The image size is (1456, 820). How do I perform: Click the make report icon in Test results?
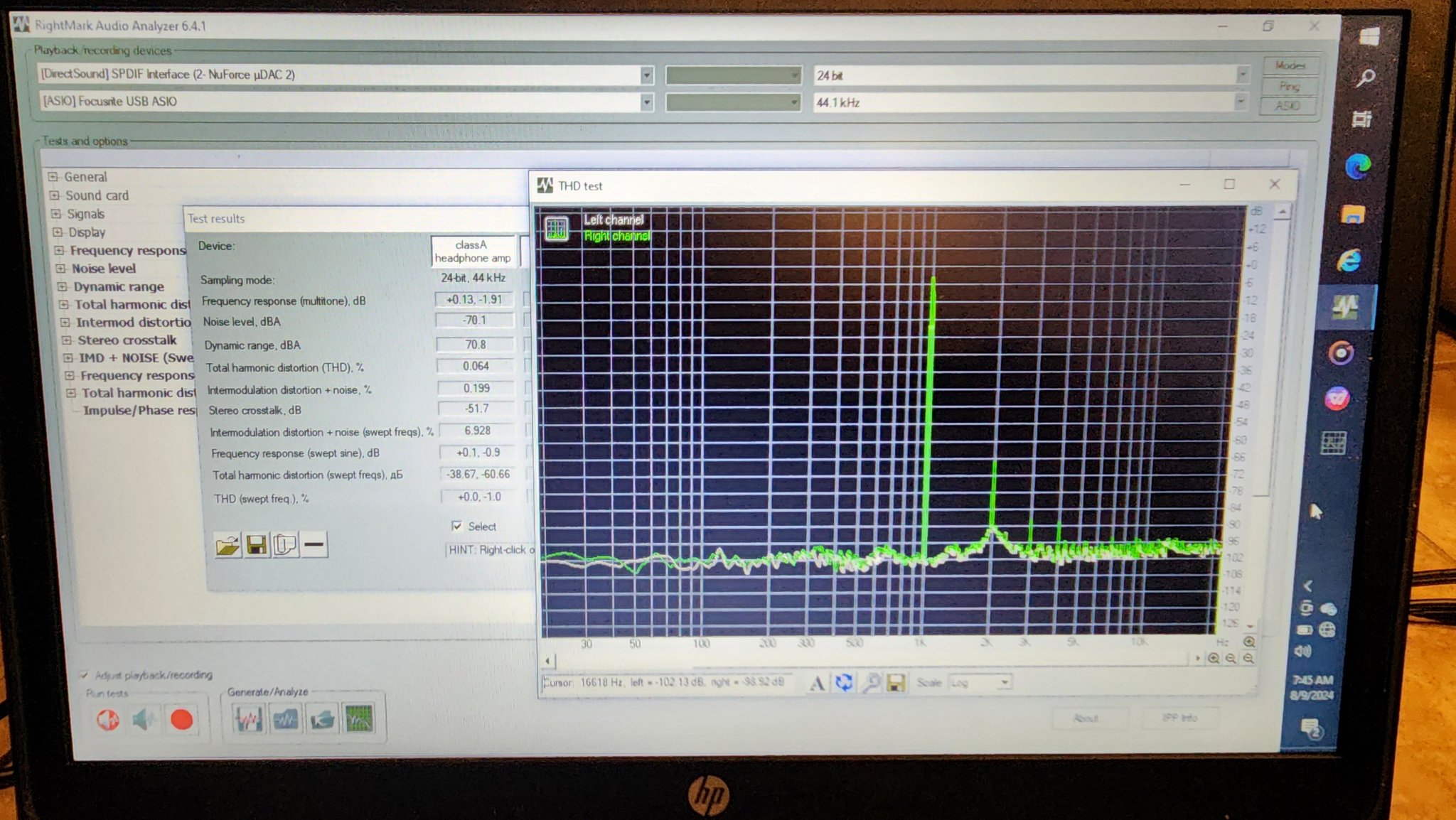tap(285, 545)
